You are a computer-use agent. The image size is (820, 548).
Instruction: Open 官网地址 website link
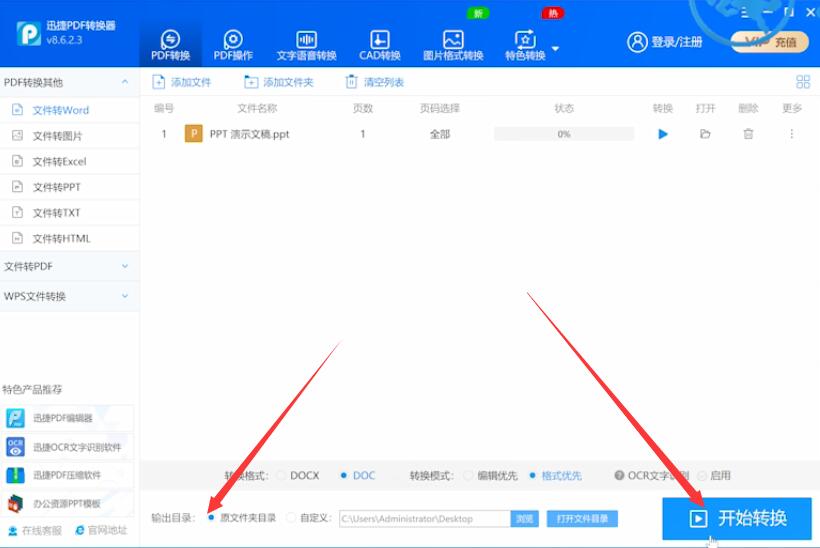(x=101, y=530)
